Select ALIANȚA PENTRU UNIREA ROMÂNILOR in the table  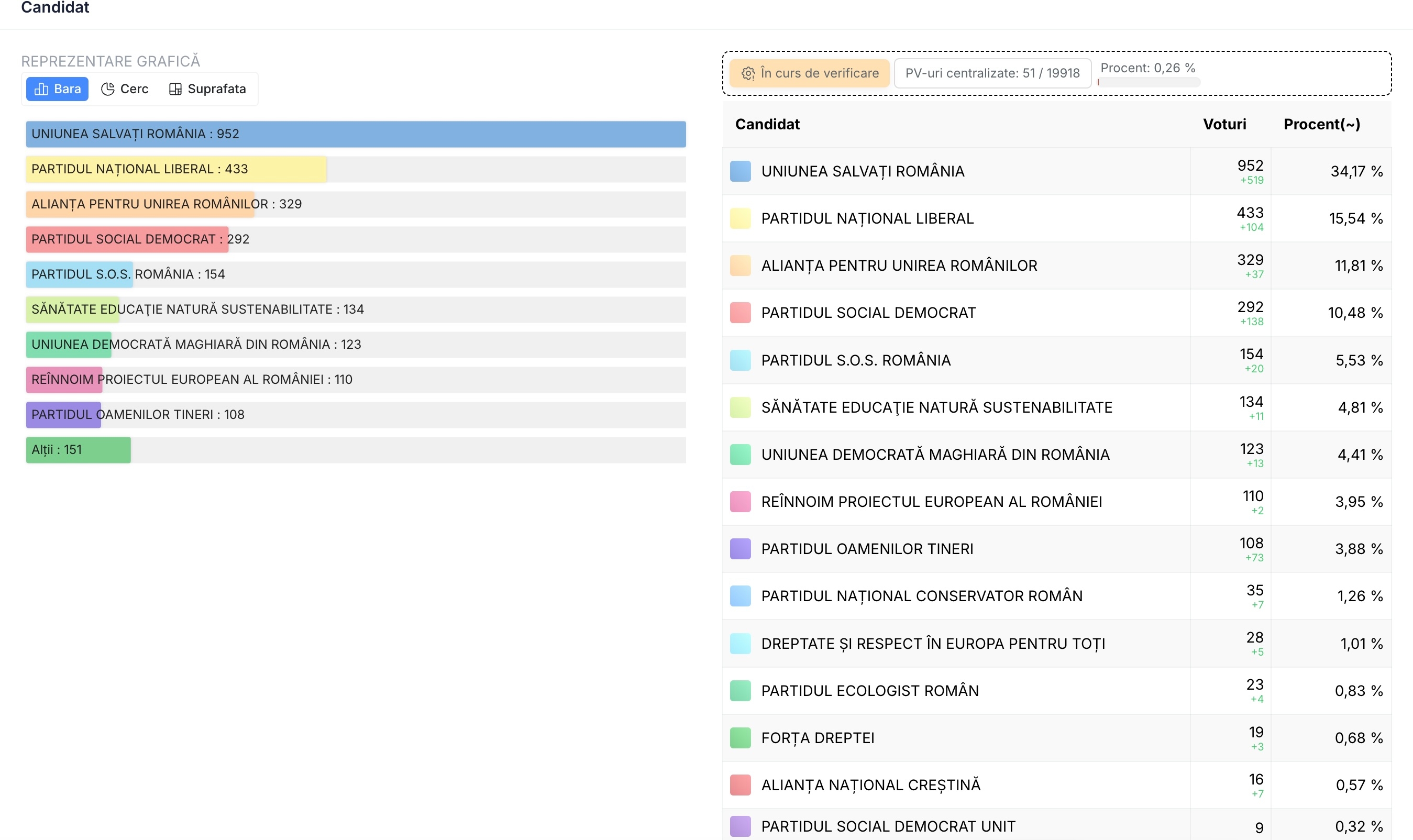coord(899,266)
